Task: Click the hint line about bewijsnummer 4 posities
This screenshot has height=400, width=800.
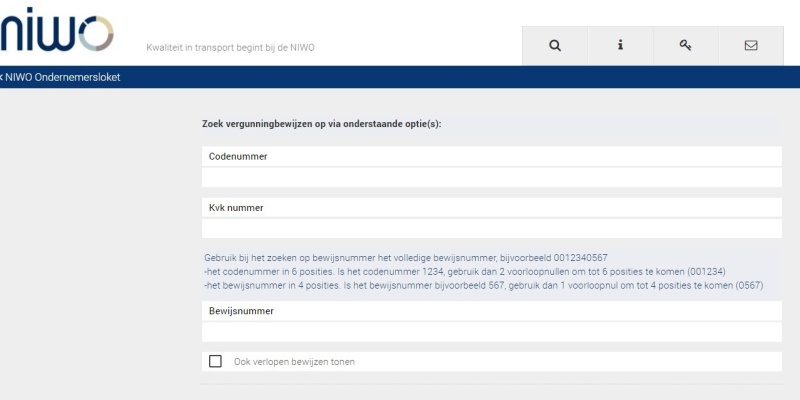Action: [483, 285]
